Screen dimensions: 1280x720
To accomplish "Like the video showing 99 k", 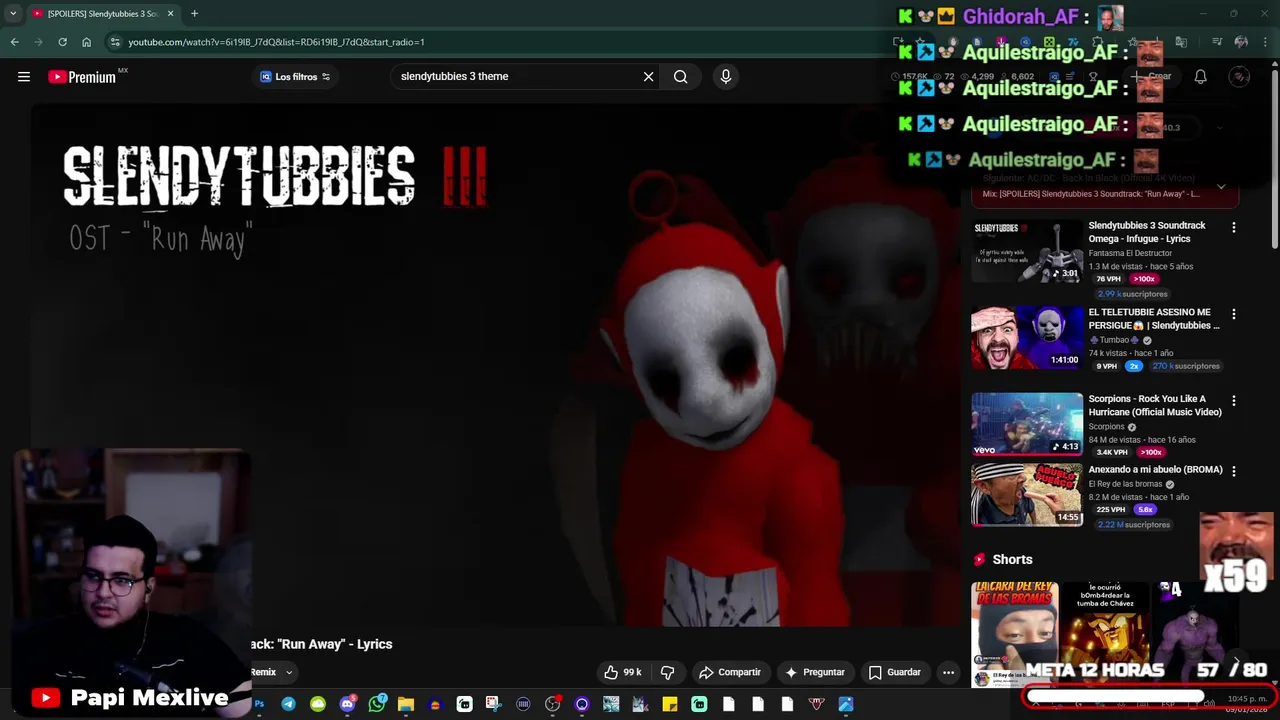I will coord(622,672).
